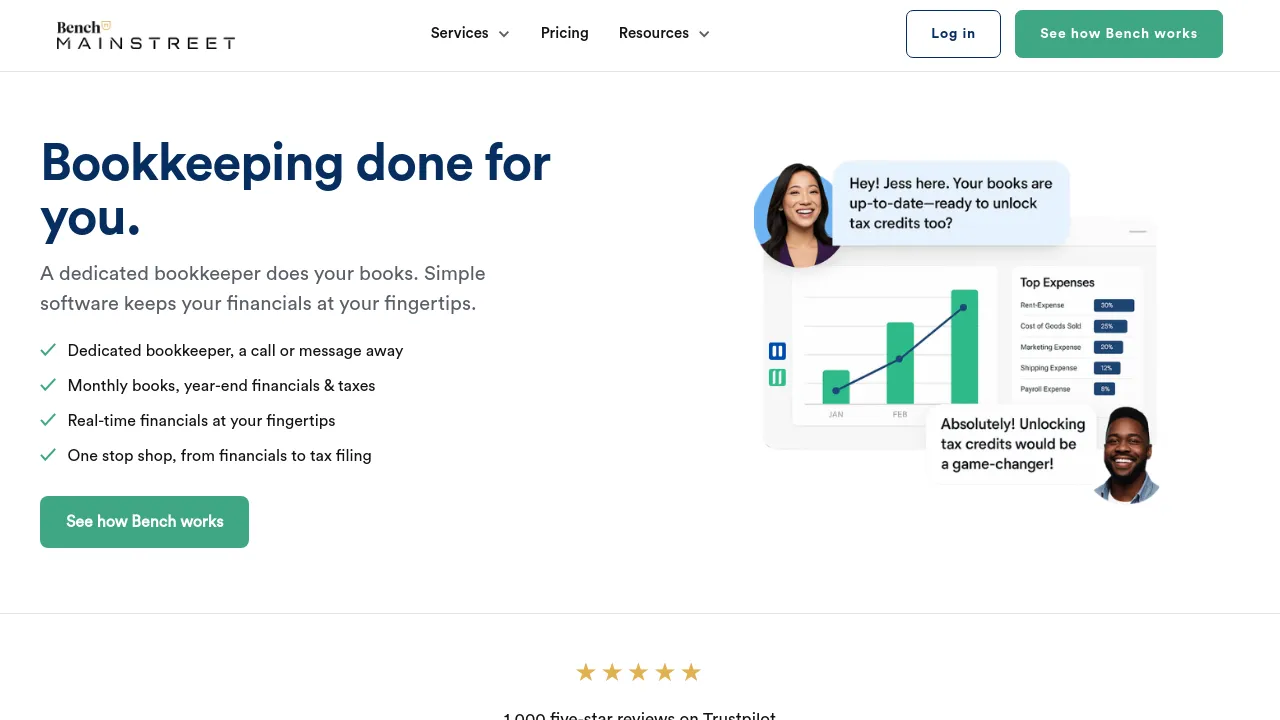This screenshot has width=1280, height=720.
Task: Click checkmark beside Real-time financials line
Action: click(x=48, y=420)
